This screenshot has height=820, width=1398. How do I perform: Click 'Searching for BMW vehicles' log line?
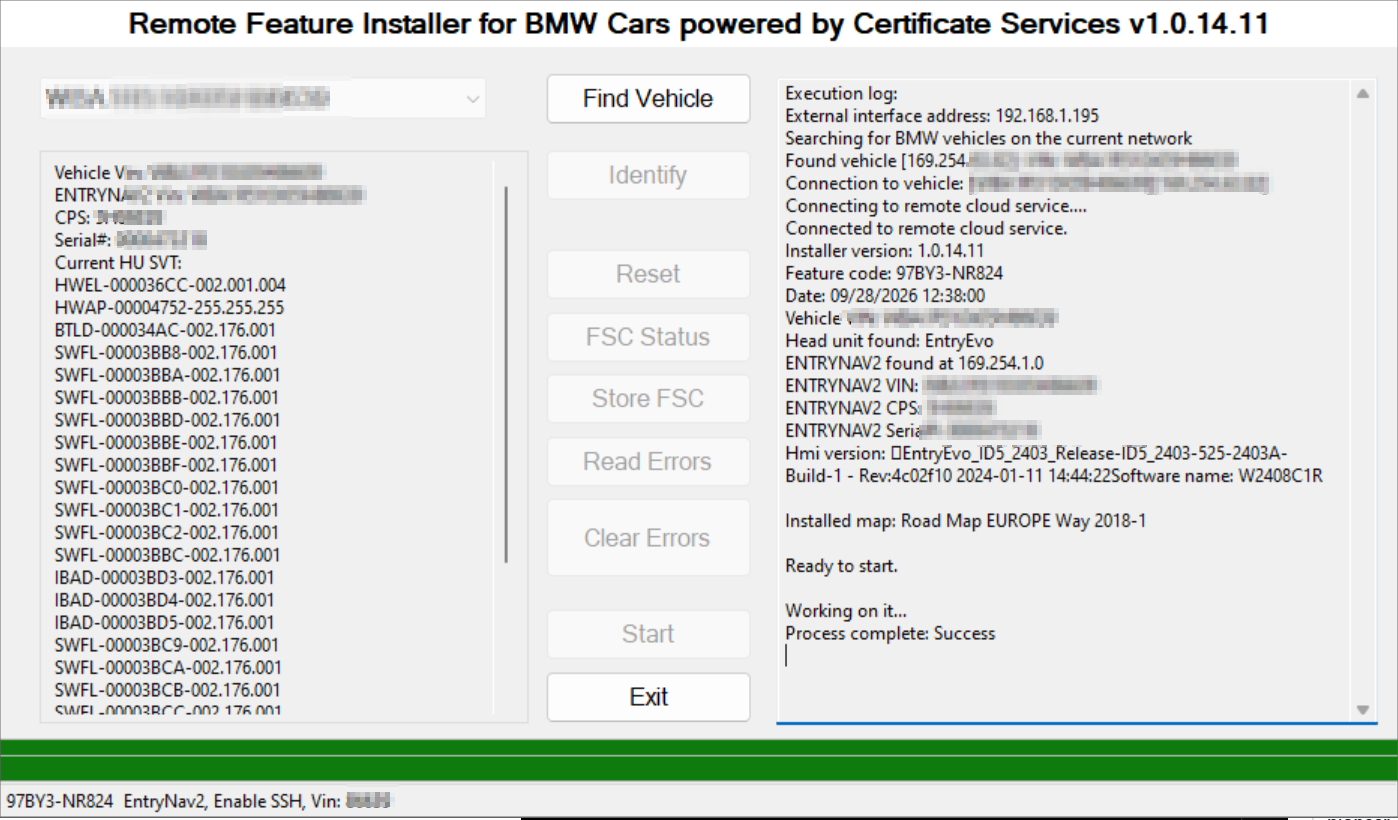click(x=989, y=138)
